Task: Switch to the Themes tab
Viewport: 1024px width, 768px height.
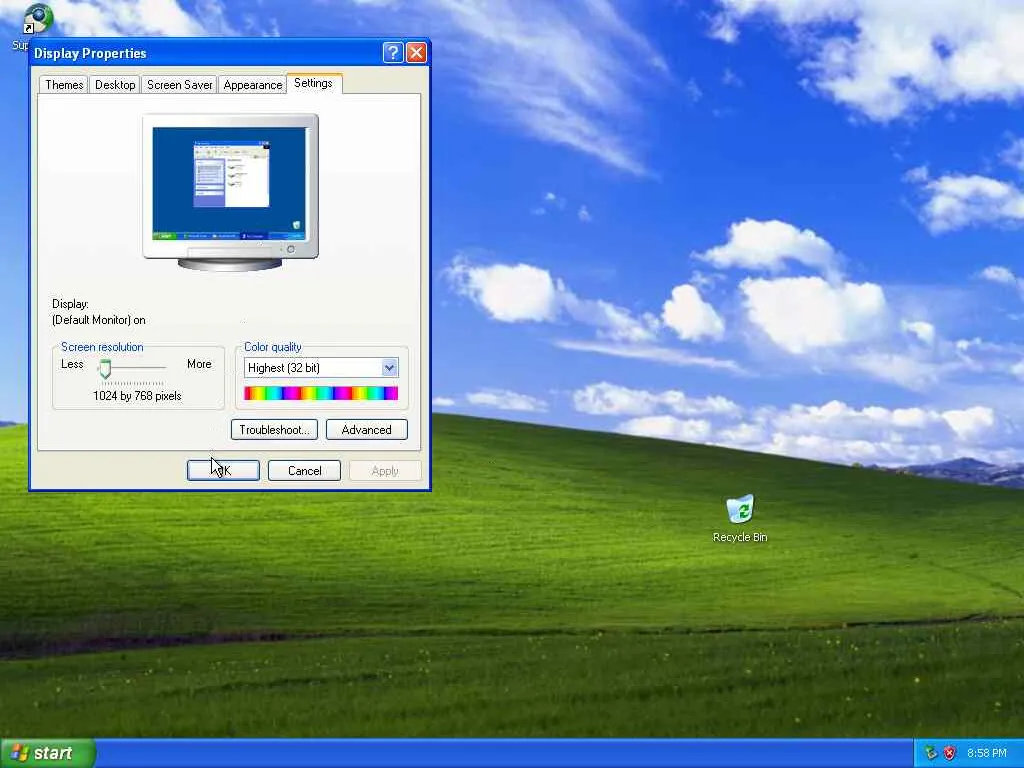Action: pyautogui.click(x=64, y=85)
